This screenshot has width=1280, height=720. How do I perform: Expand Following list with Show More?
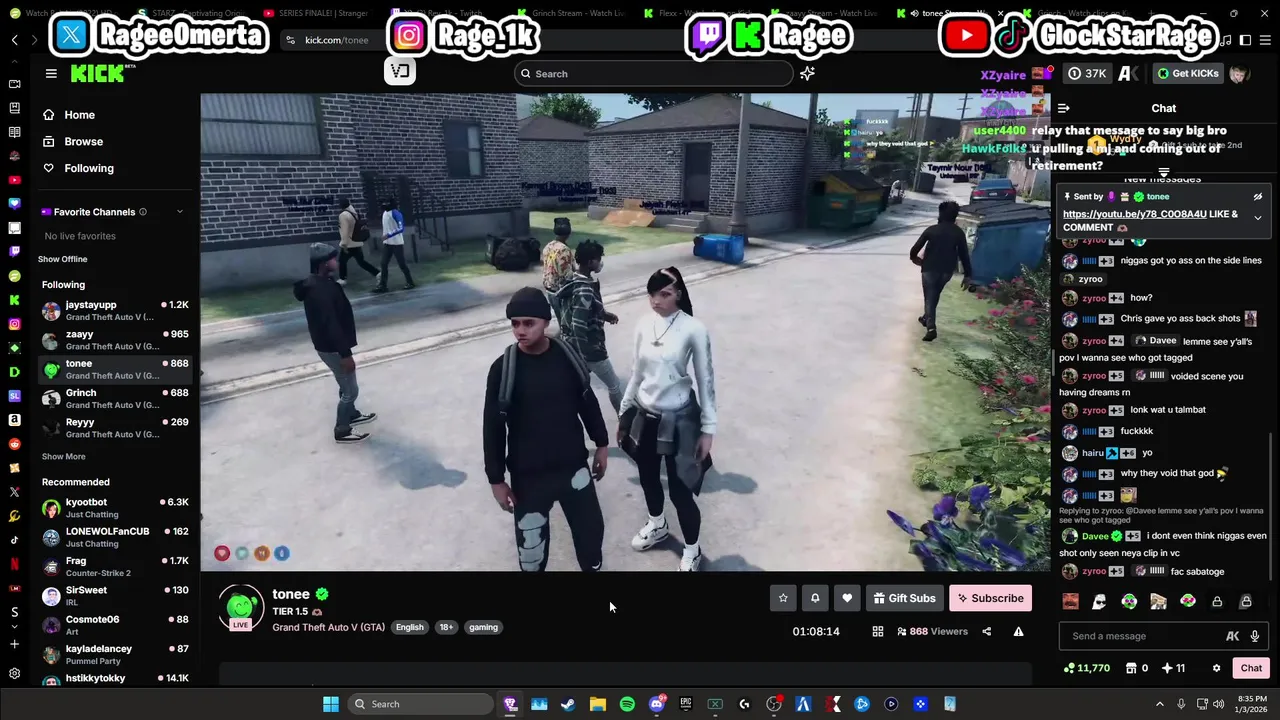[63, 457]
